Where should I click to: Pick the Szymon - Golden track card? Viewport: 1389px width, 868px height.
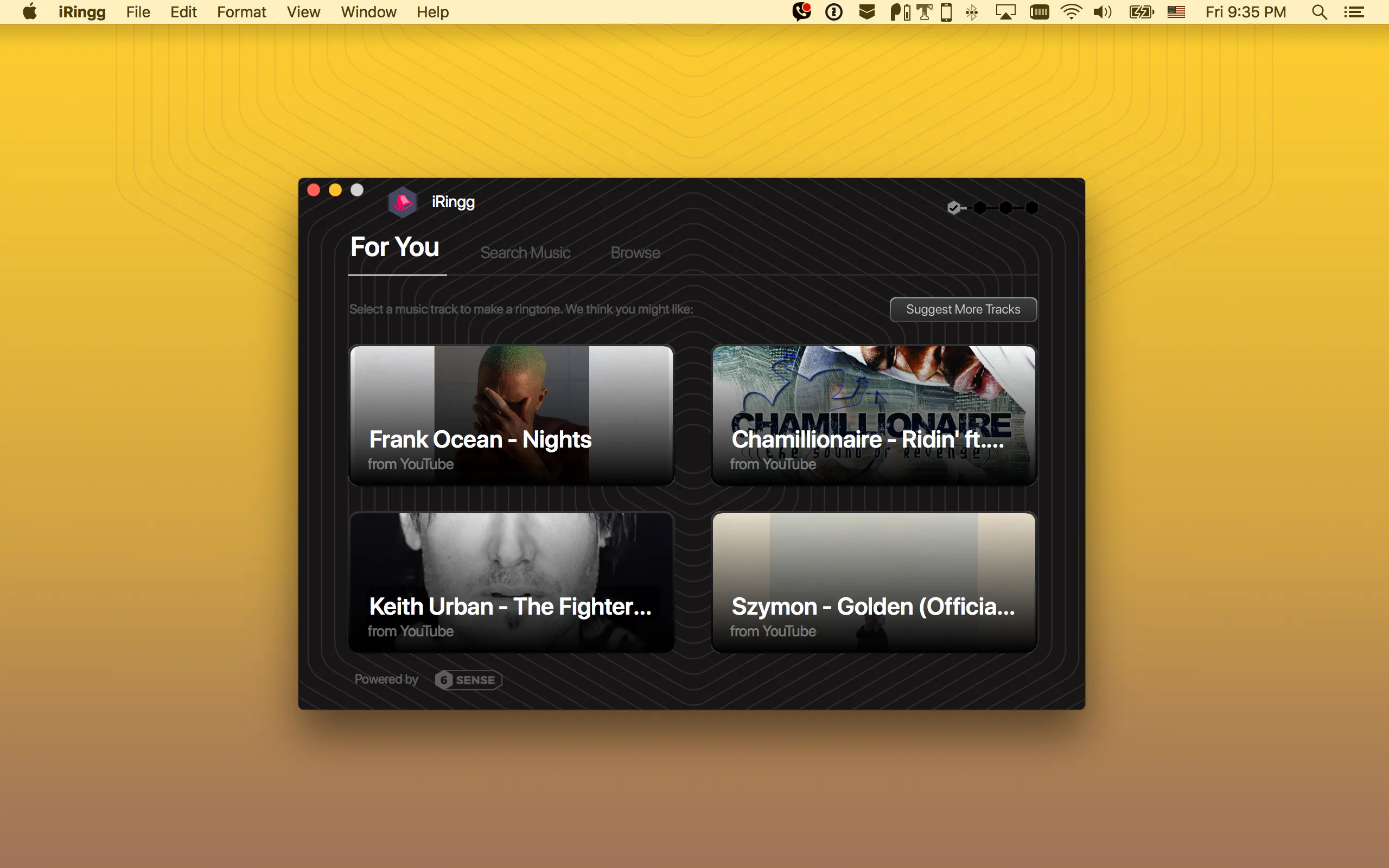click(x=874, y=582)
